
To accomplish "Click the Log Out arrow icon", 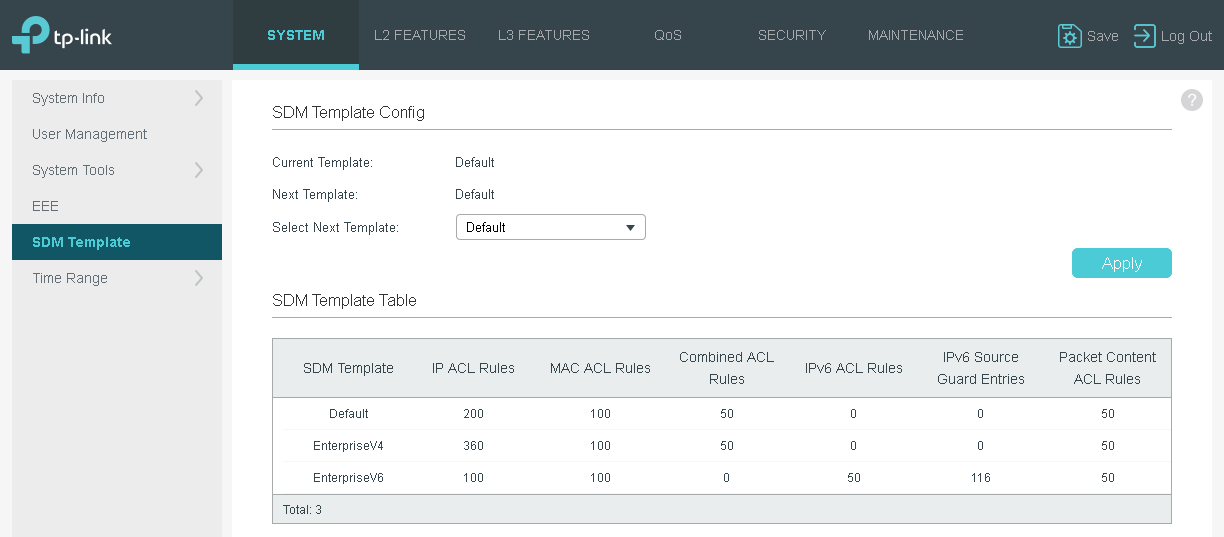I will click(1144, 36).
